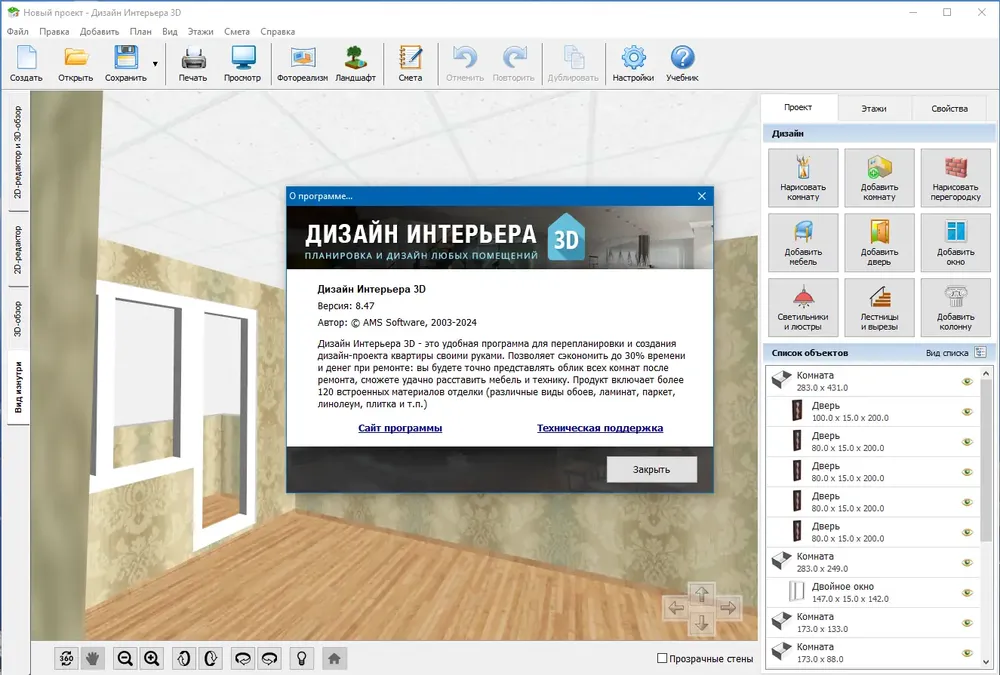Switch to the Свойства tab
Image resolution: width=1000 pixels, height=675 pixels.
949,108
